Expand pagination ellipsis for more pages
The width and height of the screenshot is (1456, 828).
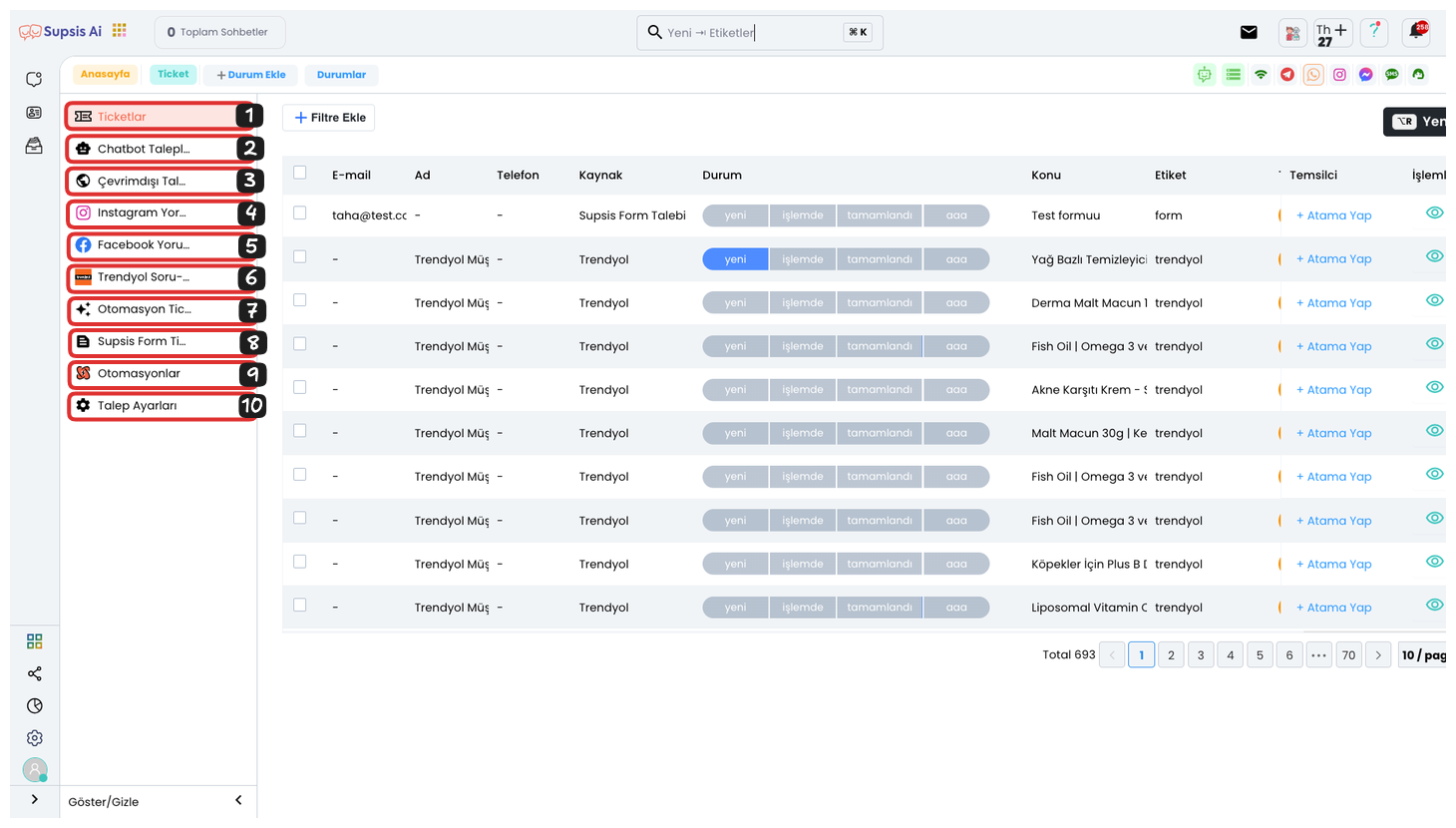coord(1318,654)
